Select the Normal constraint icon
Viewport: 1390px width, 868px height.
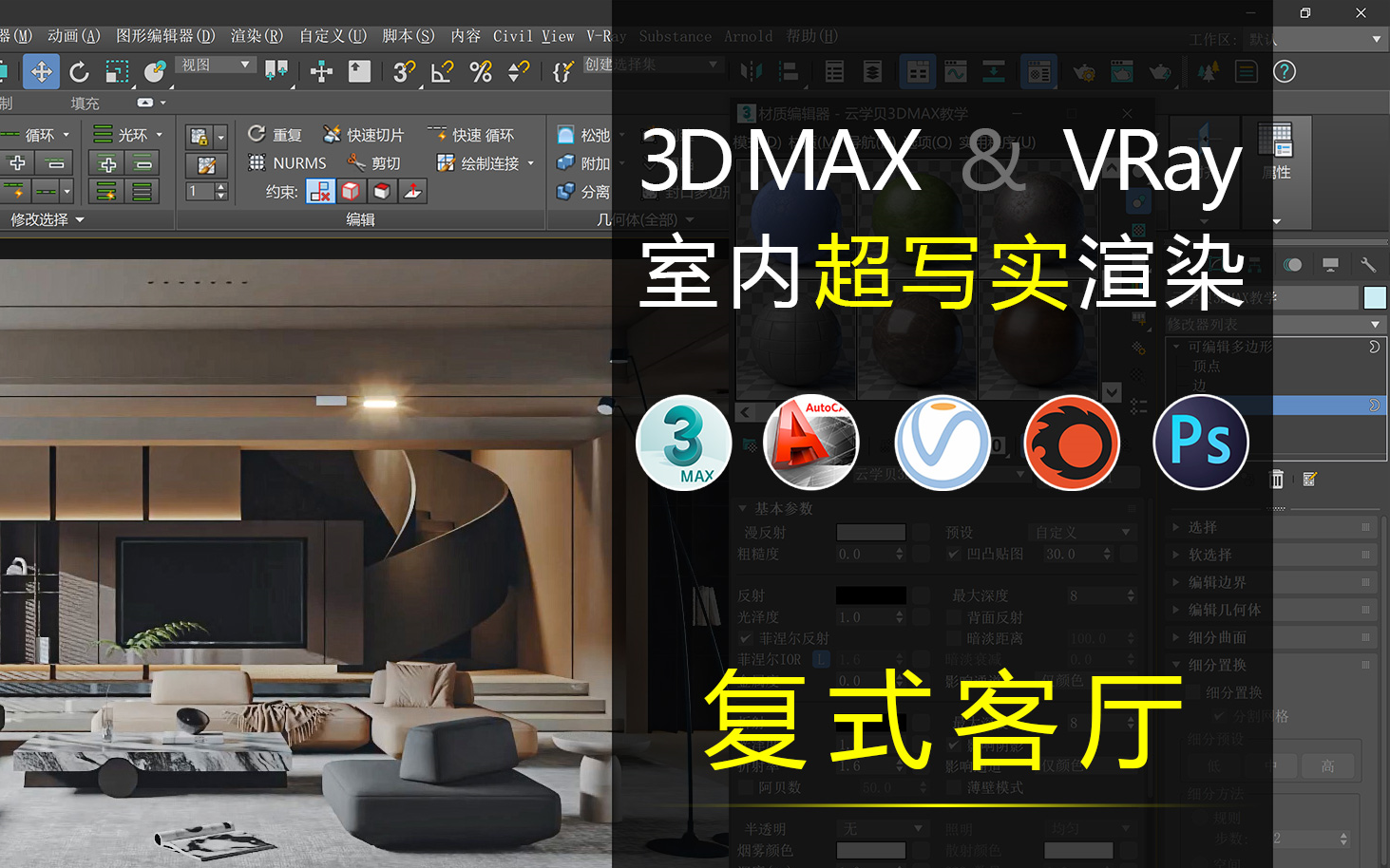[412, 191]
